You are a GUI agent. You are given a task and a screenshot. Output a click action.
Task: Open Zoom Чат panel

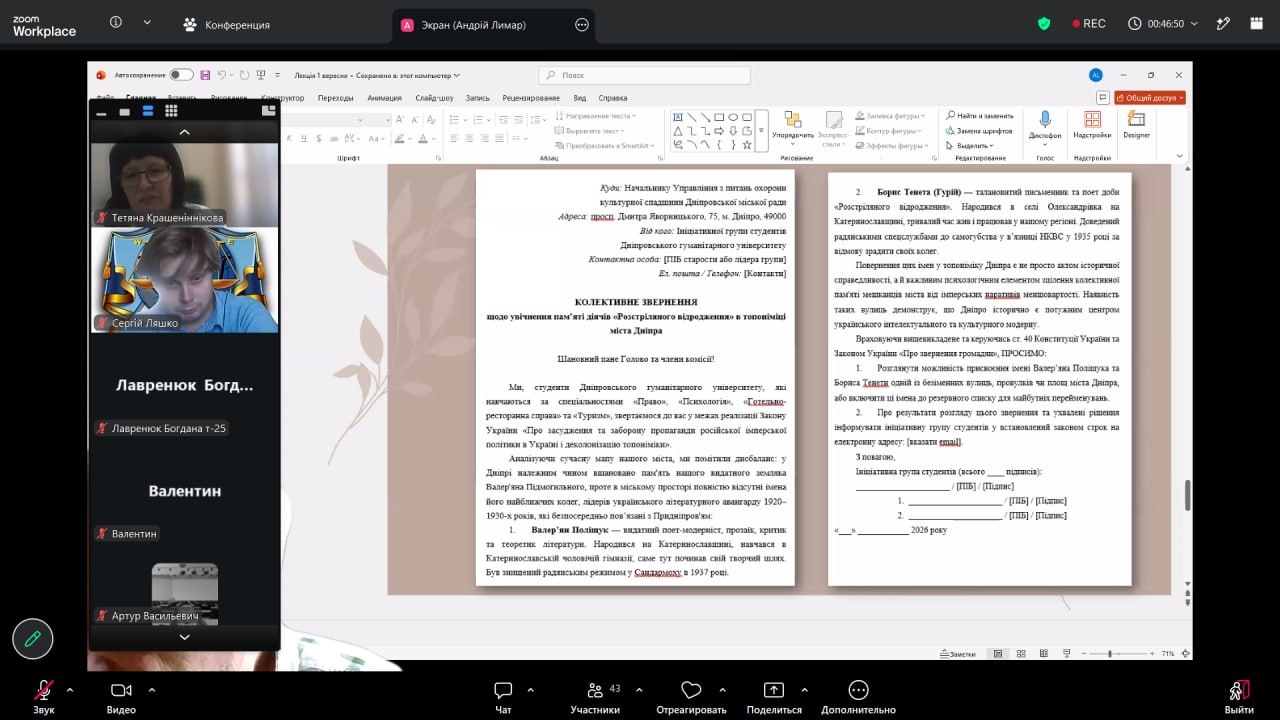coord(503,697)
